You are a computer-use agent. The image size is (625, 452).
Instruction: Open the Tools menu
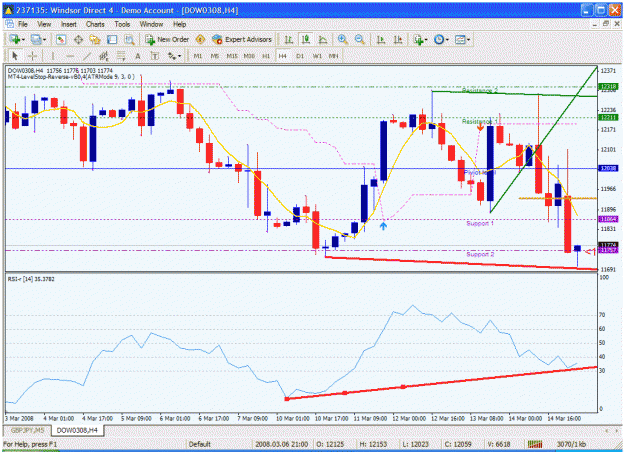coord(122,24)
